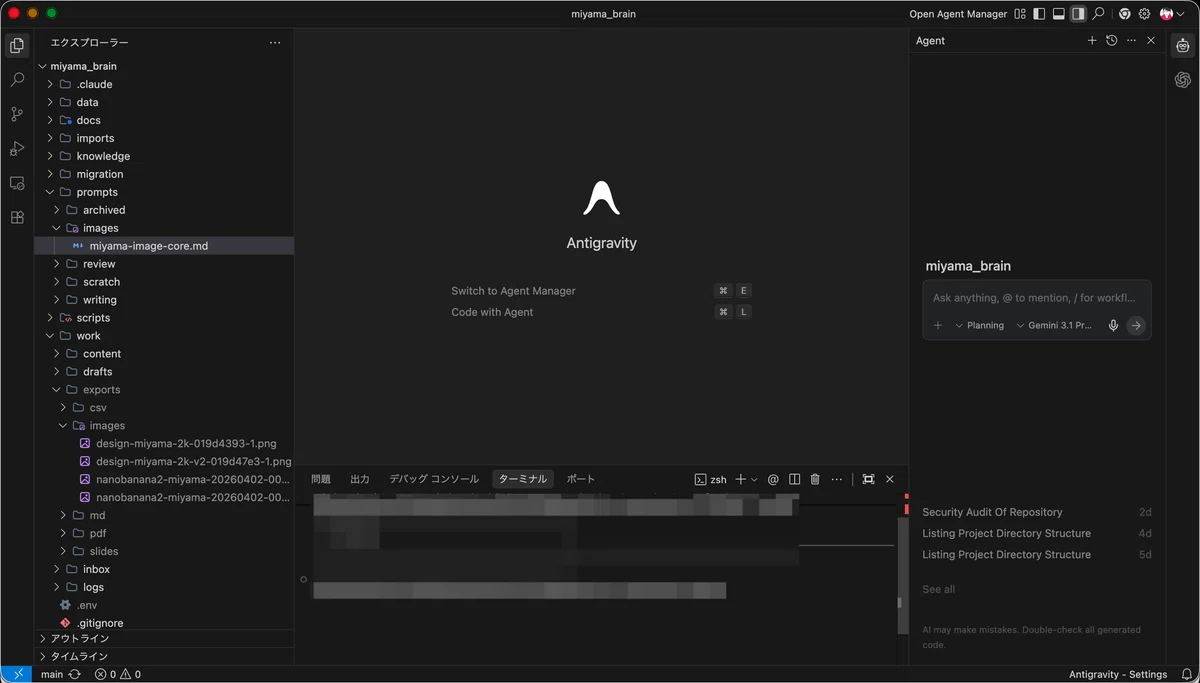Viewport: 1200px width, 683px height.
Task: Close the Agent panel
Action: click(1151, 41)
